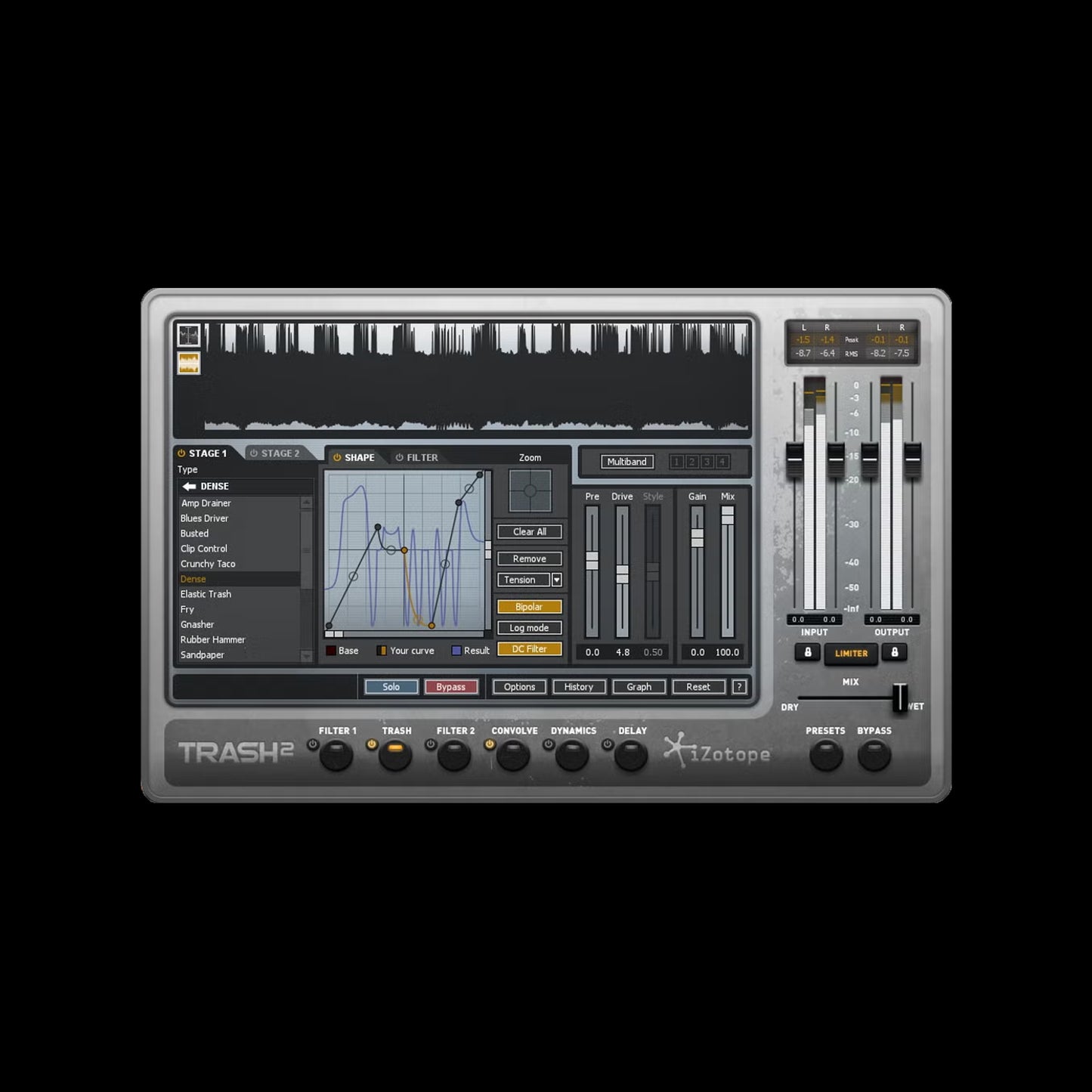Select multiband band 2
1092x1092 pixels.
[691, 462]
